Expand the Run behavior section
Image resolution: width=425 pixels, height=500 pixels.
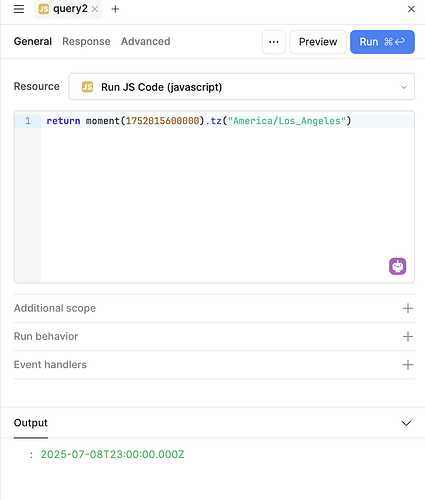(214, 336)
